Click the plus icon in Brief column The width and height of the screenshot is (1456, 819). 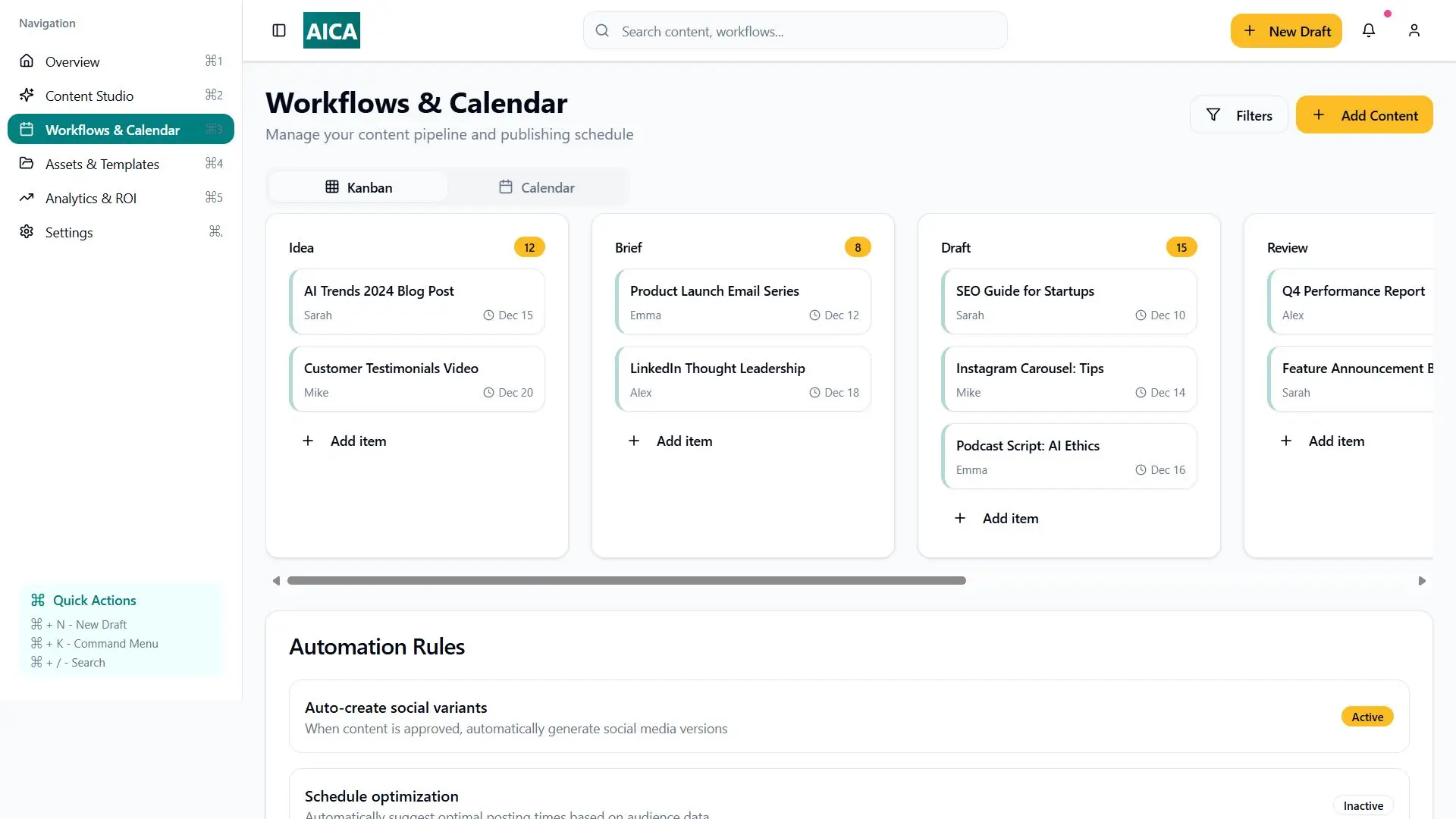coord(634,441)
